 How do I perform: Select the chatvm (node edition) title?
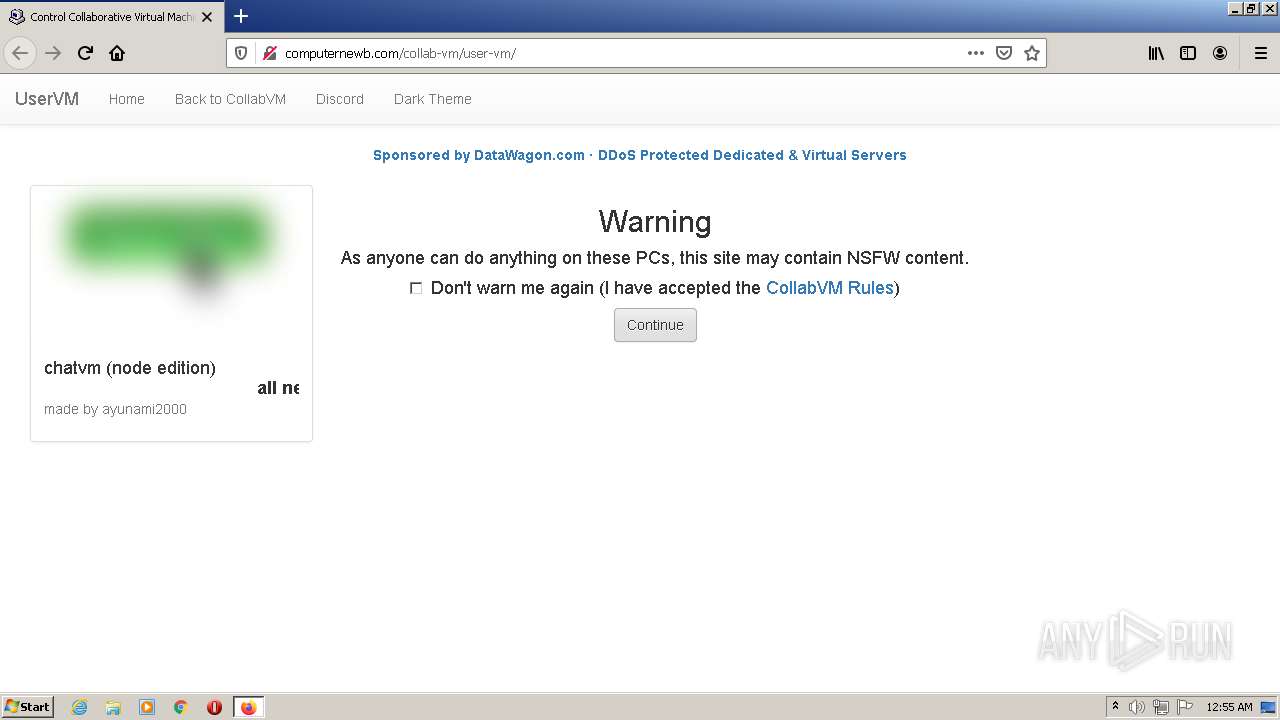point(130,368)
